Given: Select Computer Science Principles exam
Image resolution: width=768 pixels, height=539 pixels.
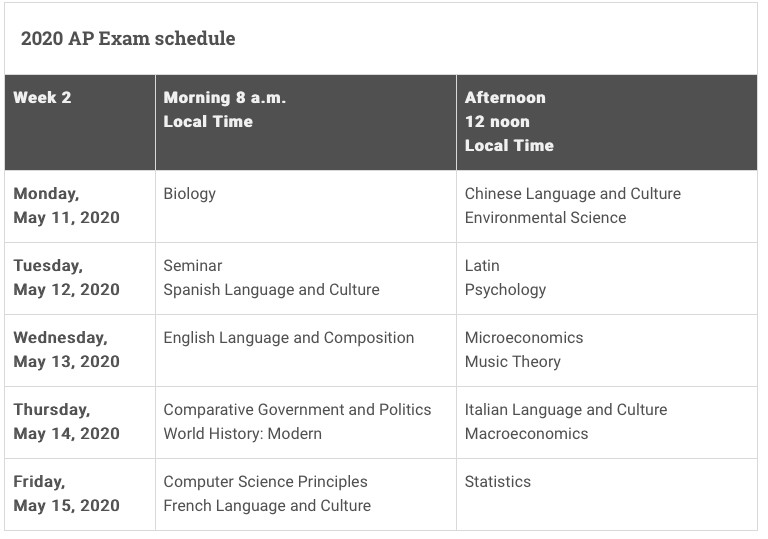Looking at the screenshot, I should 265,482.
